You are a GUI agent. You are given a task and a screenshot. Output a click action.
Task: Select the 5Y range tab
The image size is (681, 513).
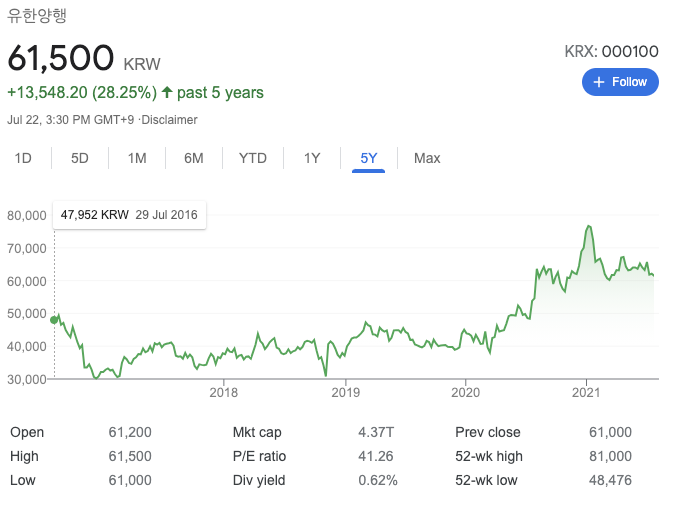pyautogui.click(x=369, y=158)
